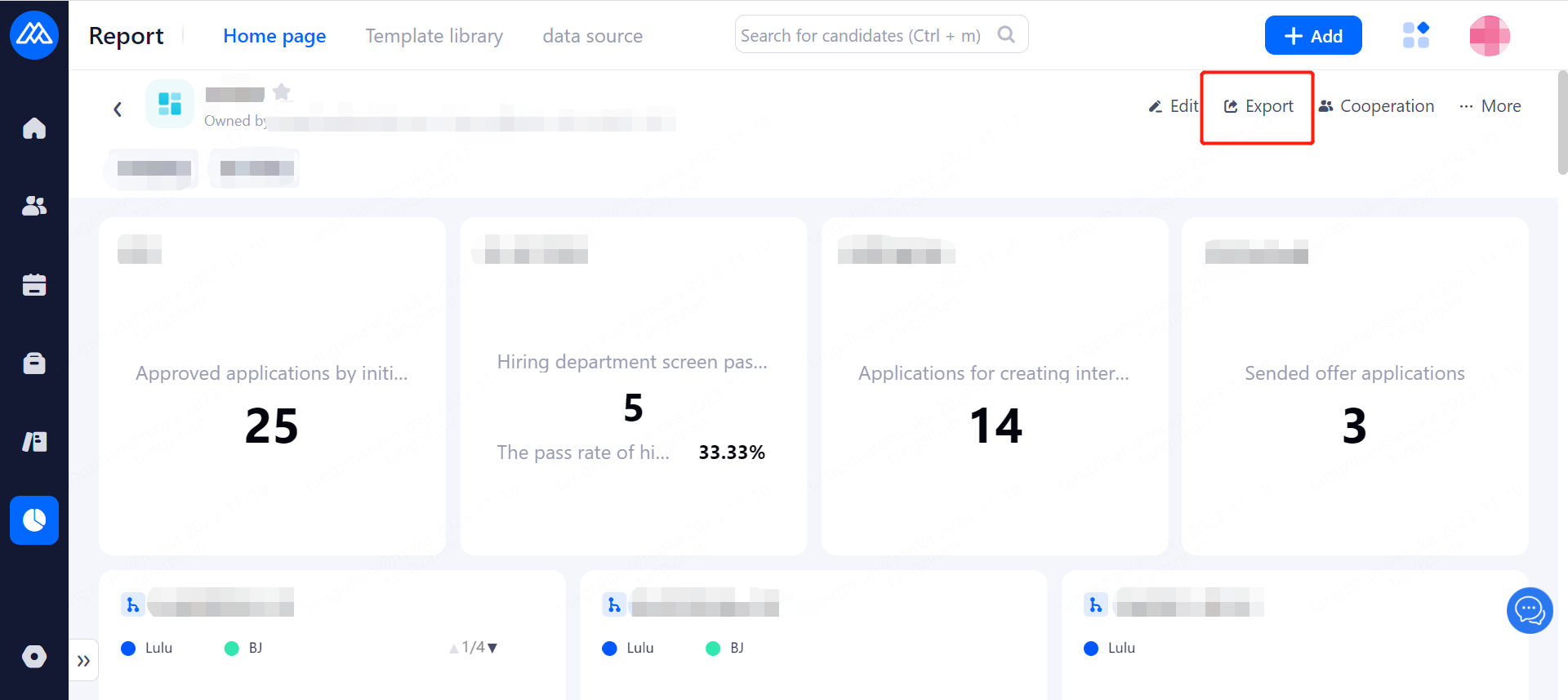Open the Home icon in the left sidebar
Screen dimensions: 1568x700
(x=34, y=128)
